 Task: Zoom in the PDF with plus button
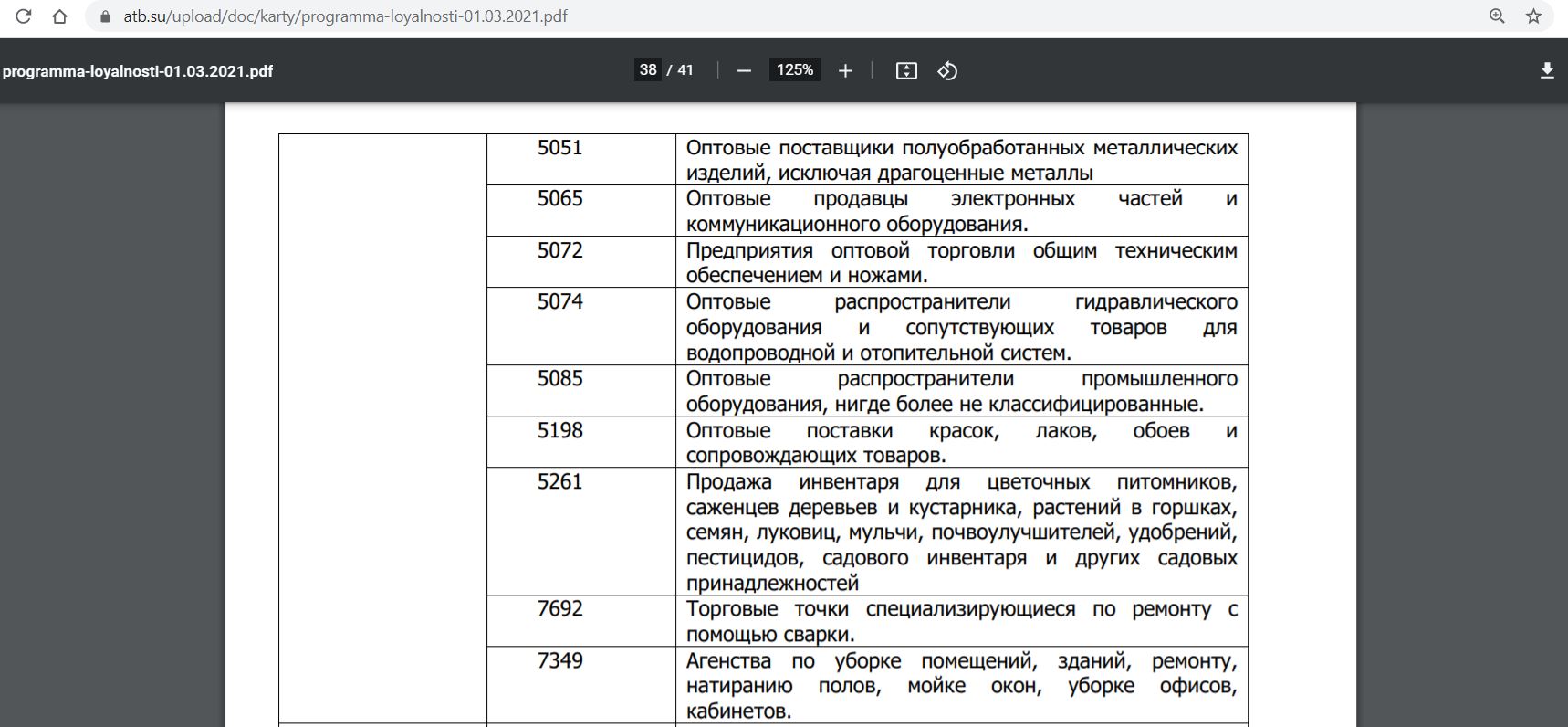tap(845, 70)
